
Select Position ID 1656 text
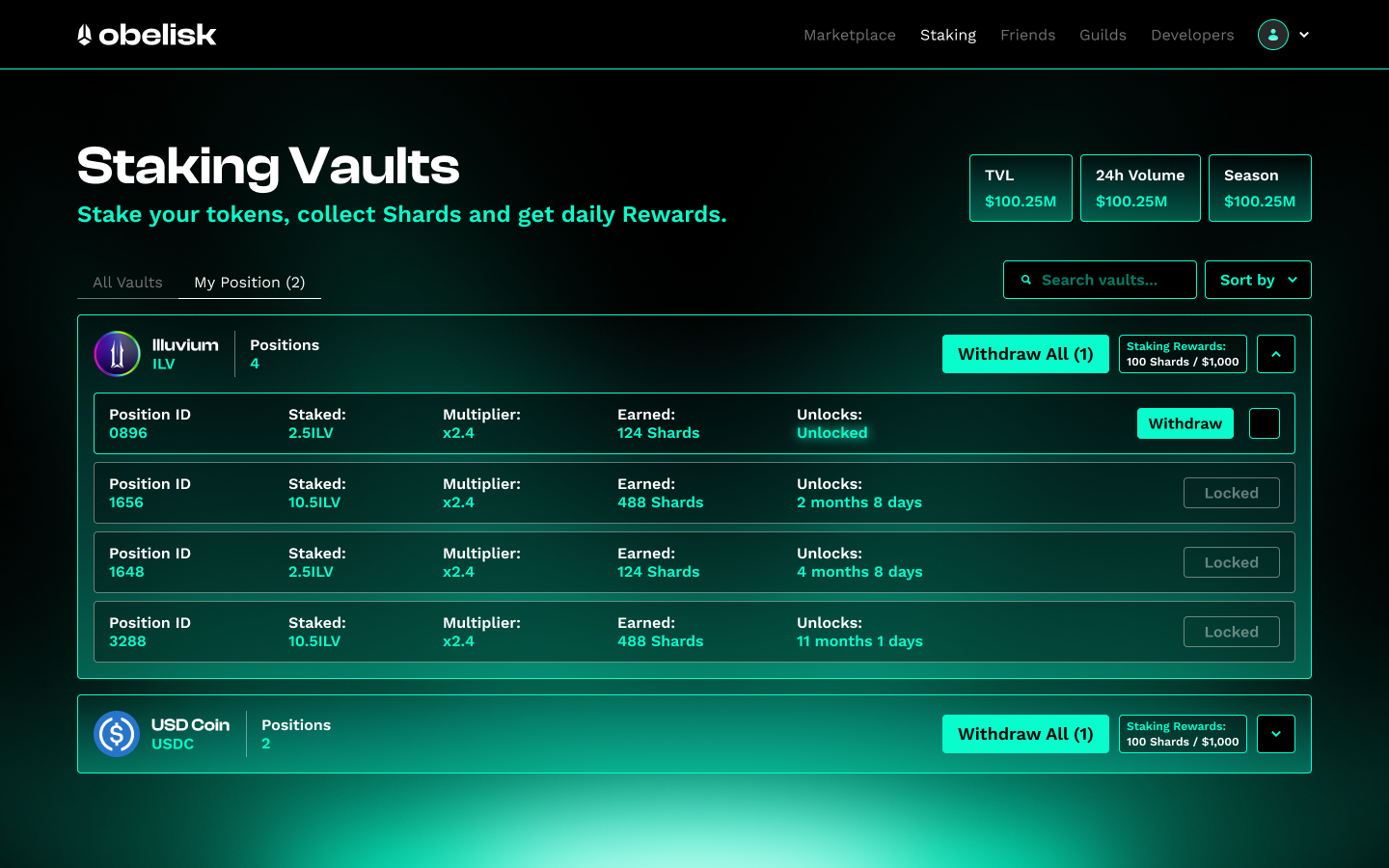(150, 493)
